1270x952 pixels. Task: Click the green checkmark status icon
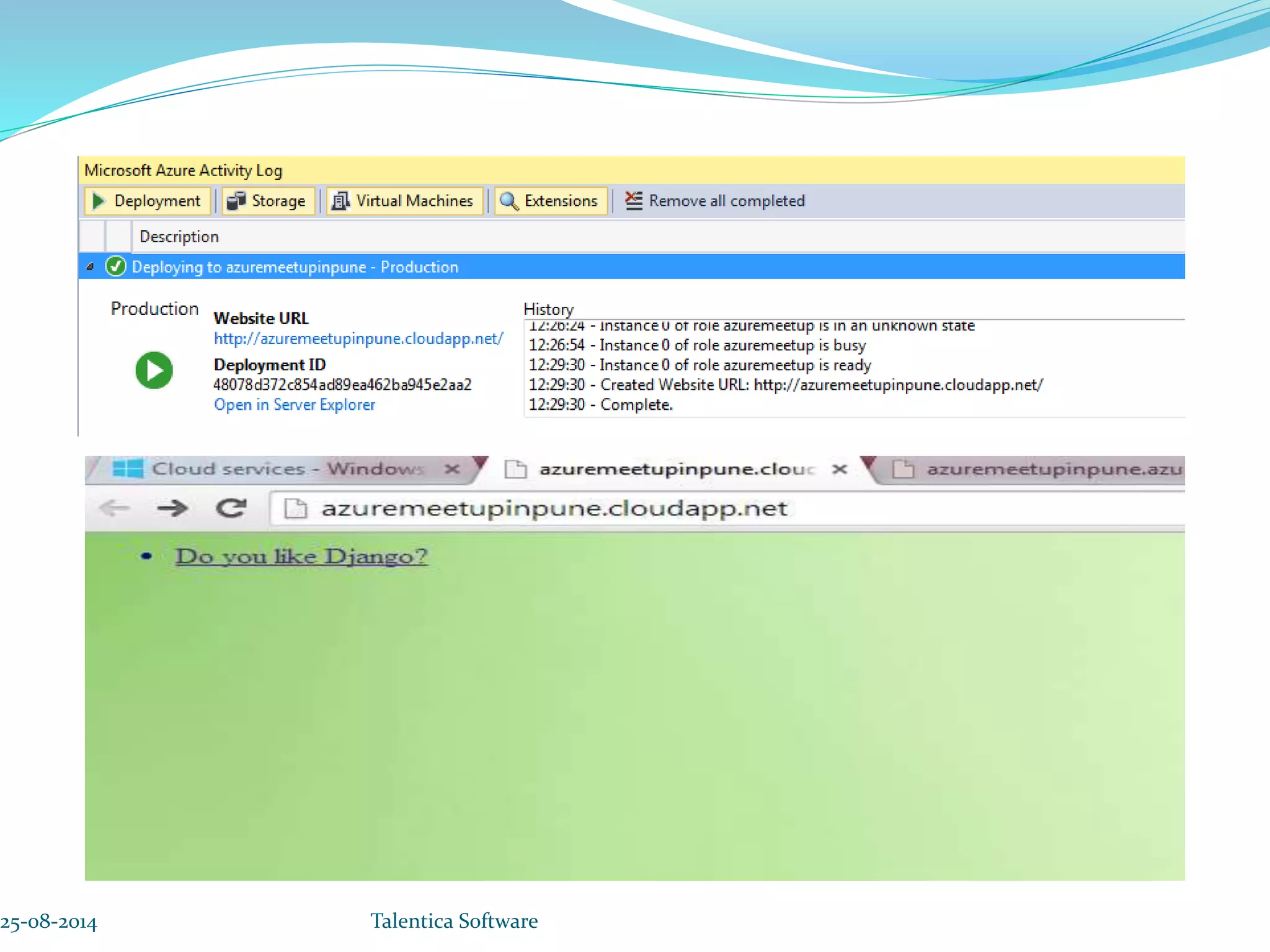(x=116, y=267)
